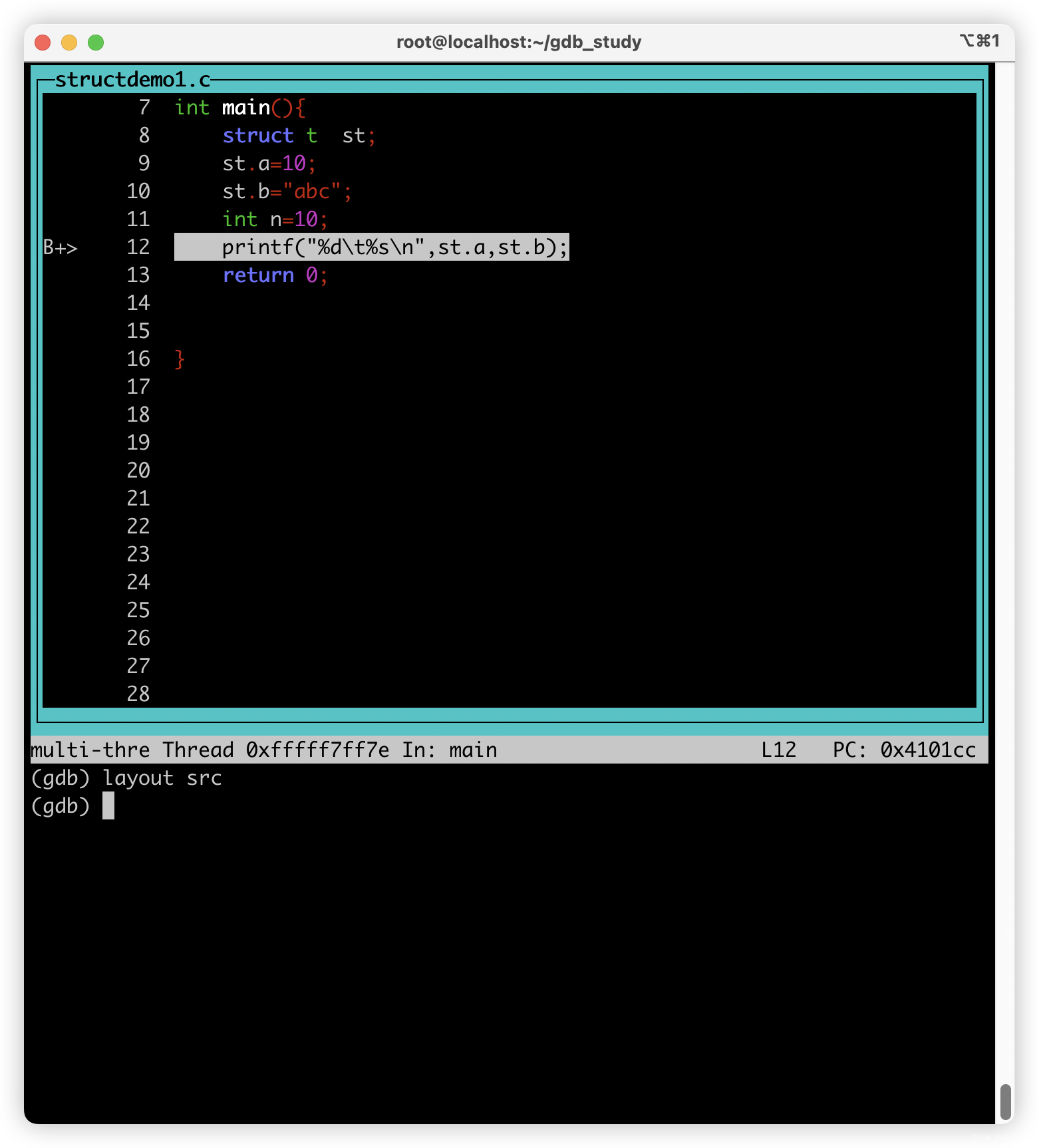Click the window title root@localhost:~/gdb_study
This screenshot has width=1039, height=1148.
coord(519,42)
